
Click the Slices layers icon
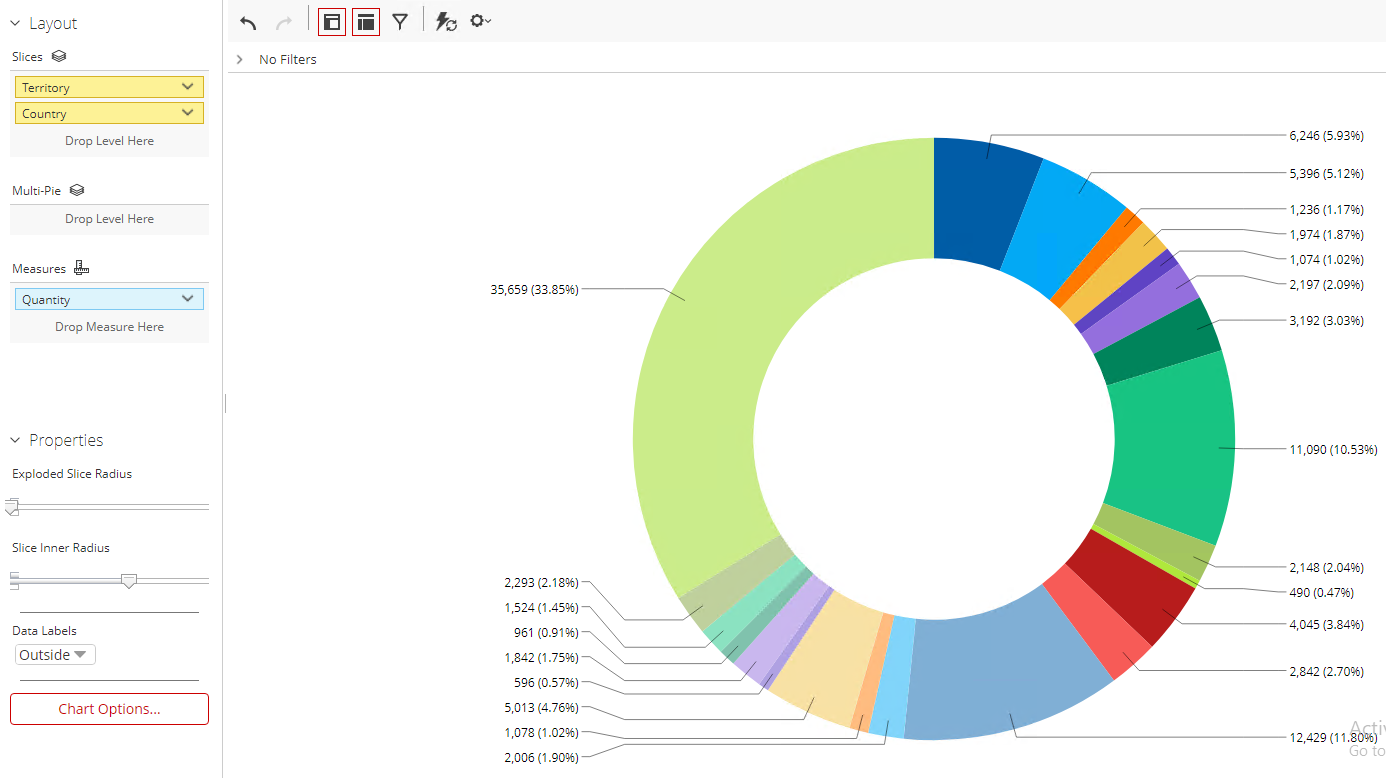[59, 57]
